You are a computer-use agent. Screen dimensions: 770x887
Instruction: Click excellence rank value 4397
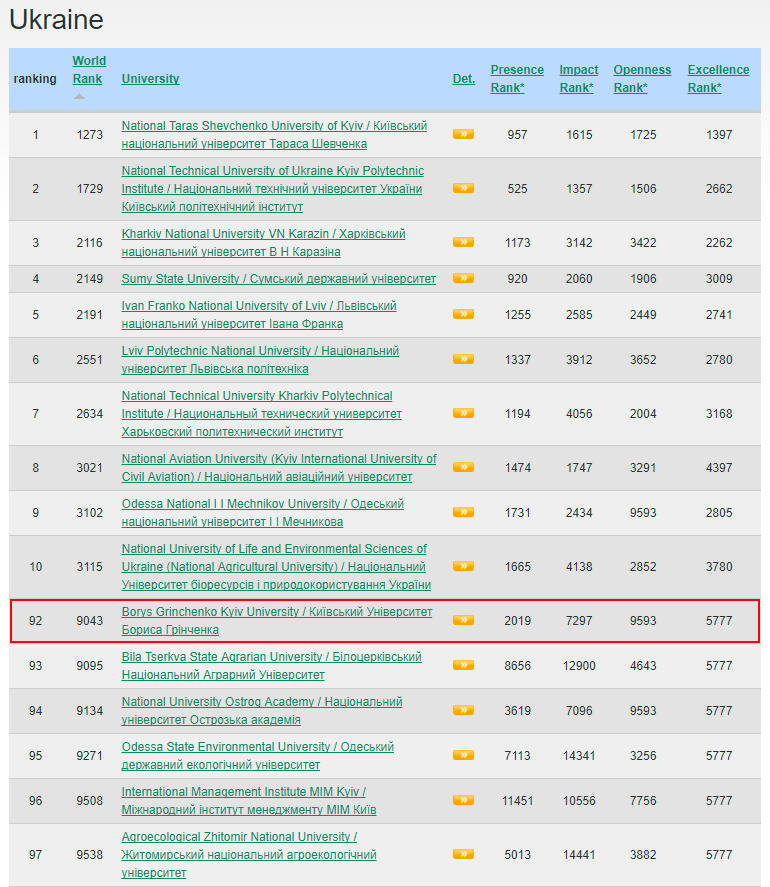pos(719,468)
